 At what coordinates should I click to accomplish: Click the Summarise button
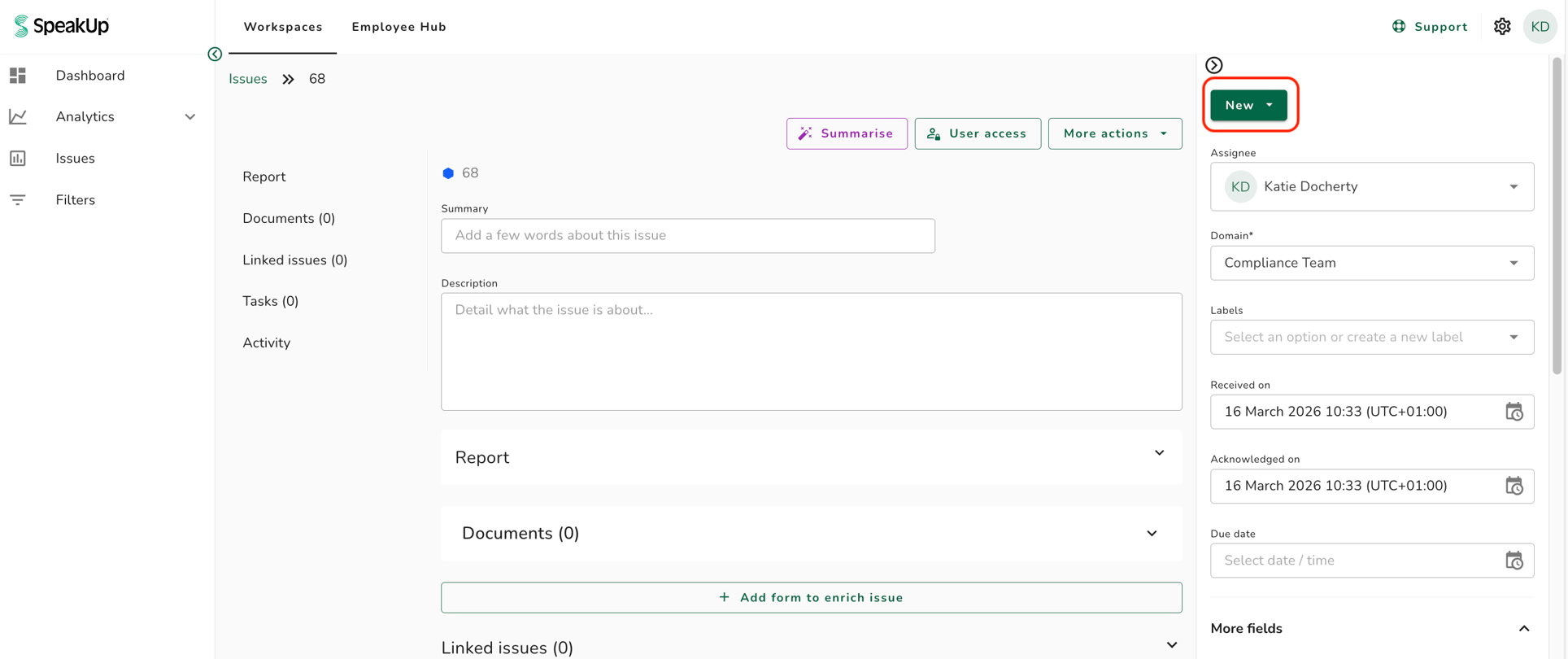tap(847, 133)
